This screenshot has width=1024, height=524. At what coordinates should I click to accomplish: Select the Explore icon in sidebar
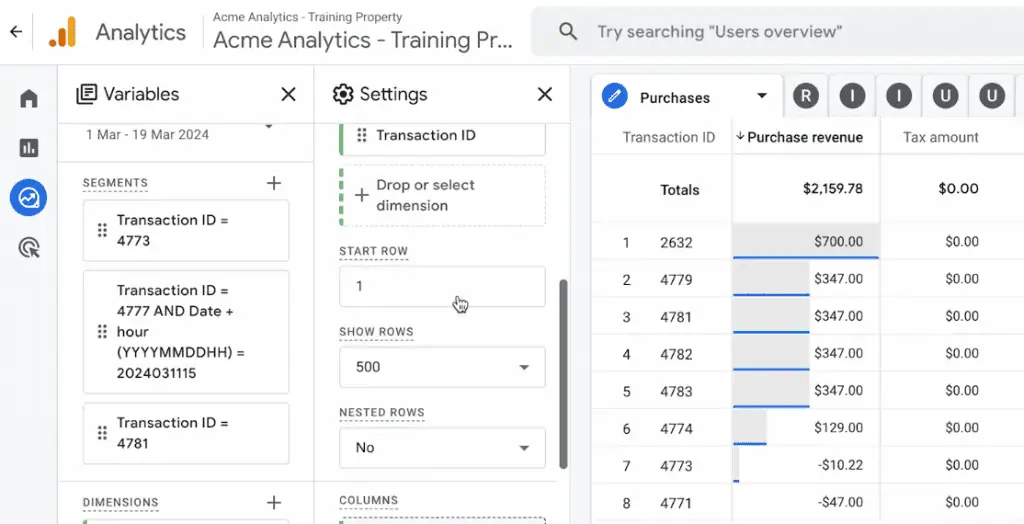[28, 198]
